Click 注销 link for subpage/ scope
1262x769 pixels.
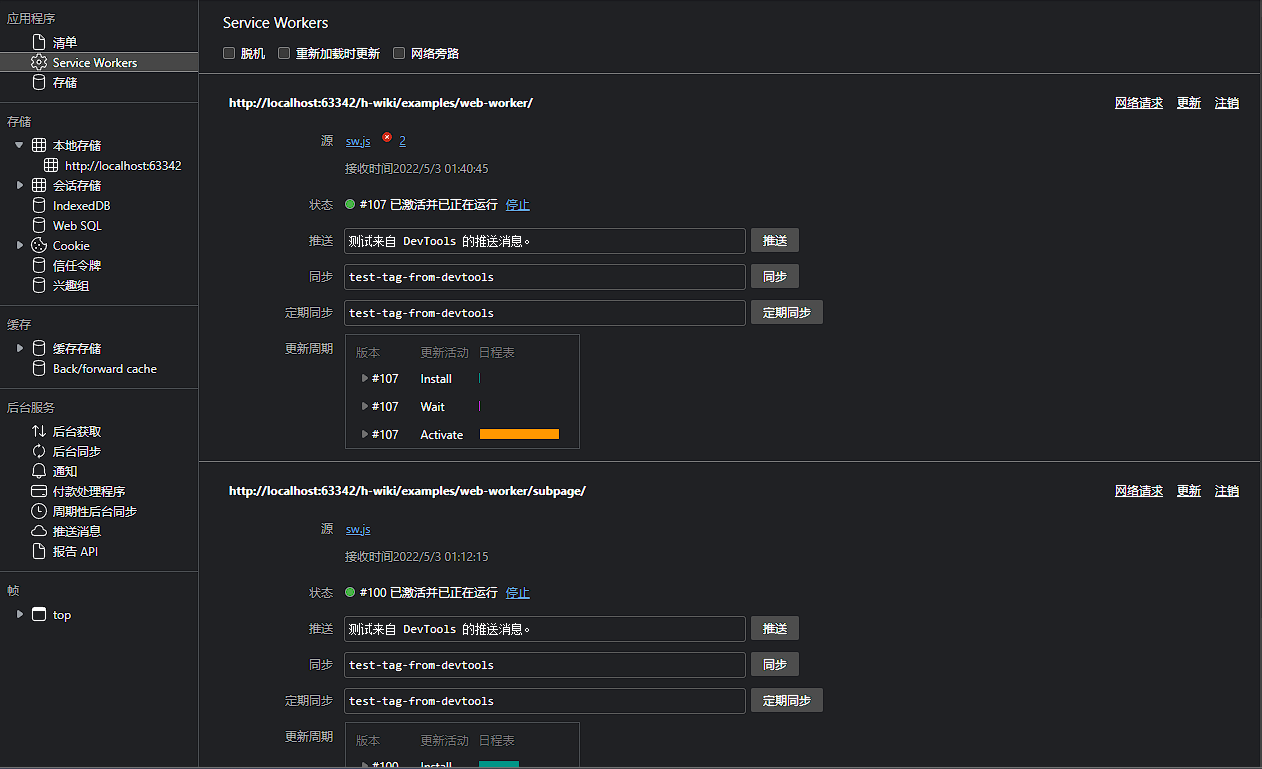[x=1227, y=490]
